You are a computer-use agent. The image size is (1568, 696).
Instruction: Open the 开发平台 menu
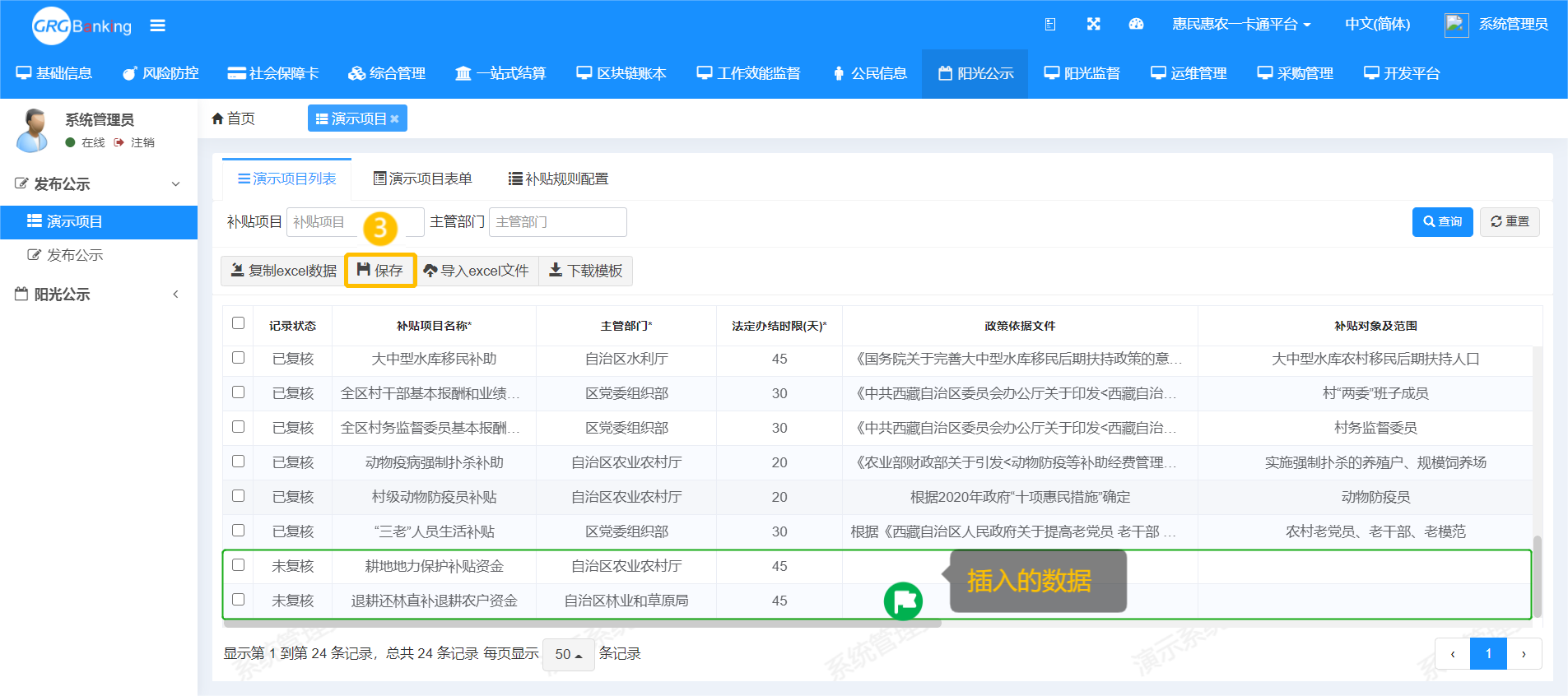1402,73
